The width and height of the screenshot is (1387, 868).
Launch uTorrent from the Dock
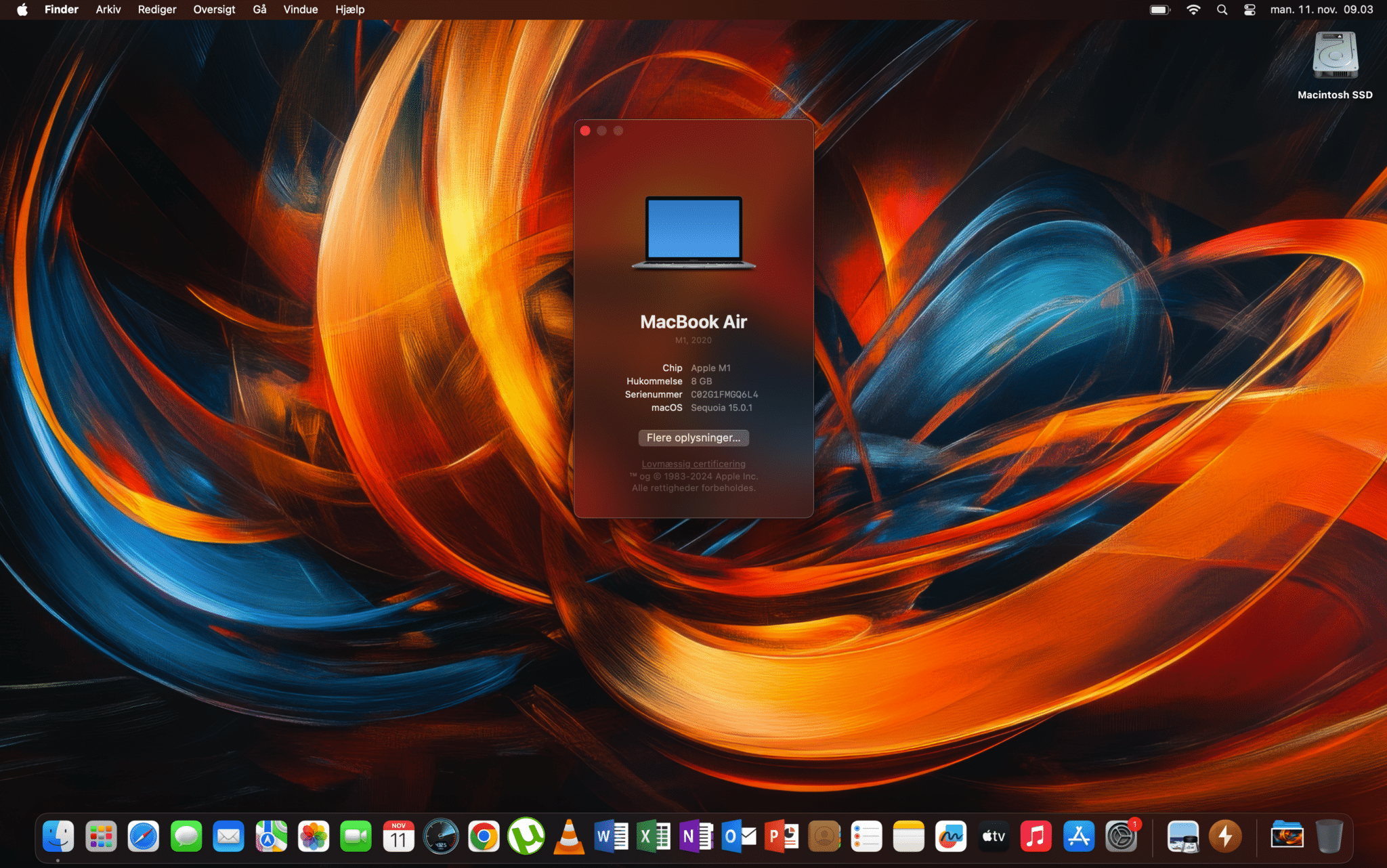(x=526, y=838)
